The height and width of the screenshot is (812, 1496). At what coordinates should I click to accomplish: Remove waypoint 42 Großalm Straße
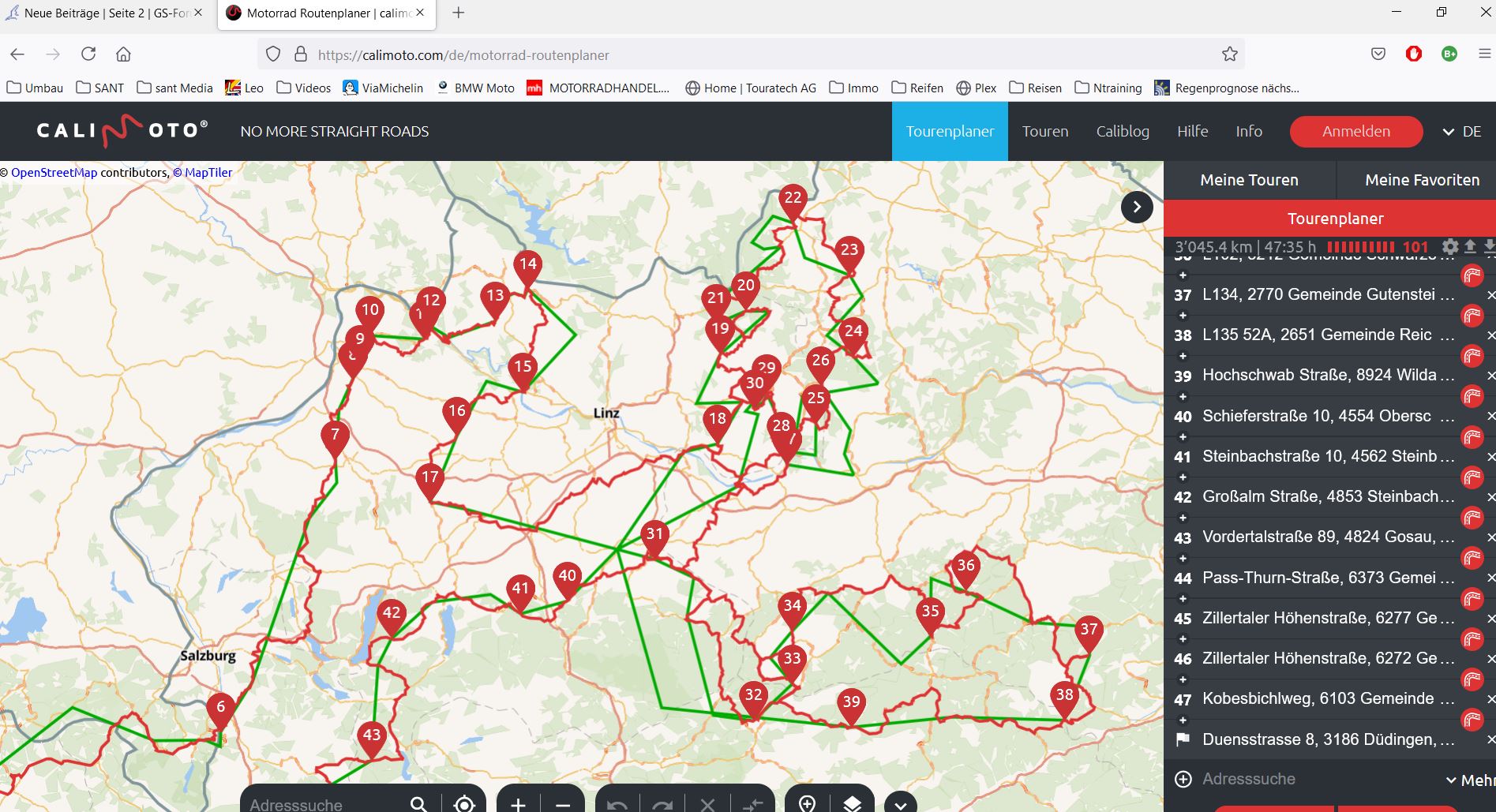(1490, 497)
